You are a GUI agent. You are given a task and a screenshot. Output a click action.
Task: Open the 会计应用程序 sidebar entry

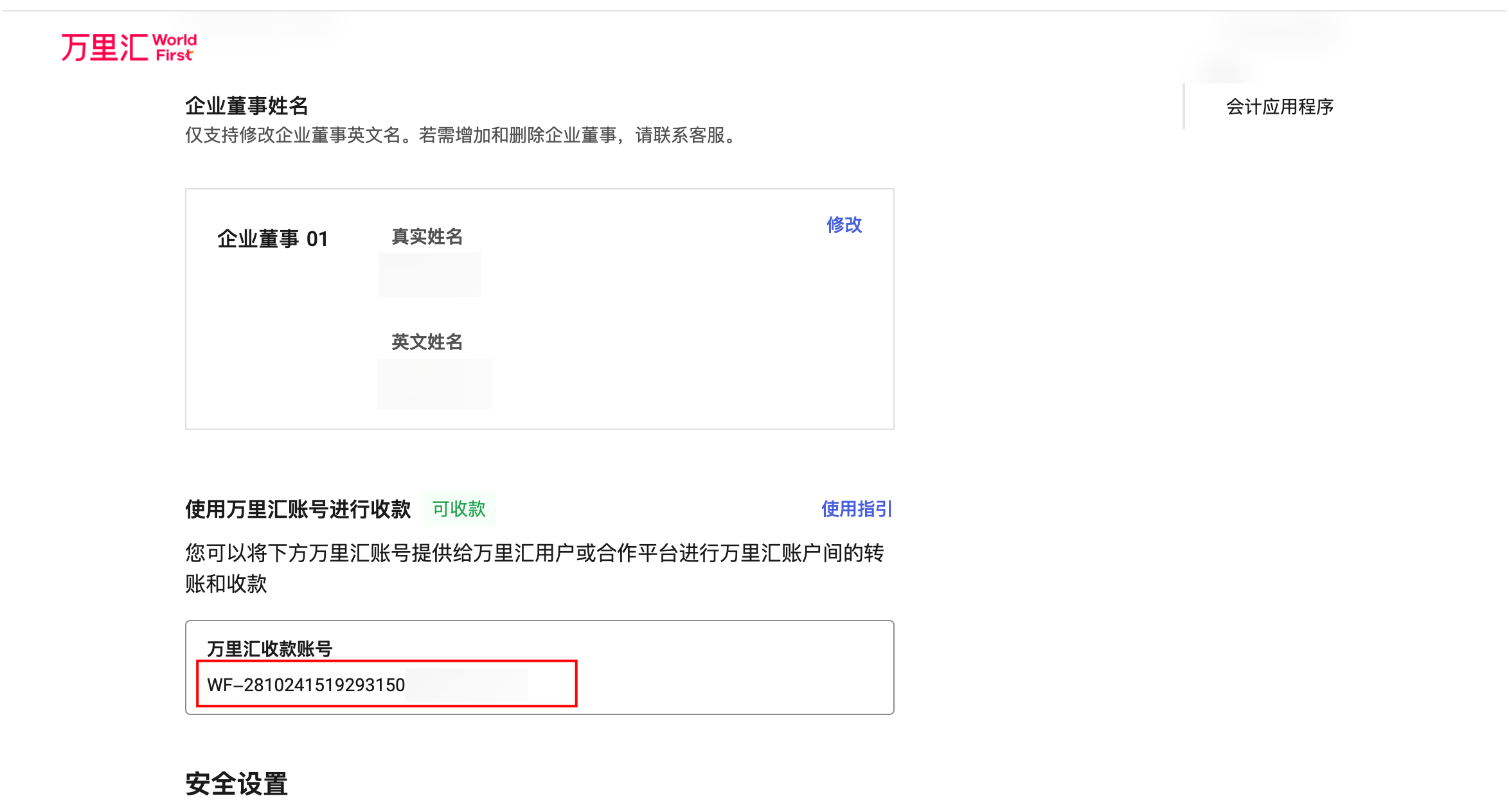point(1280,107)
